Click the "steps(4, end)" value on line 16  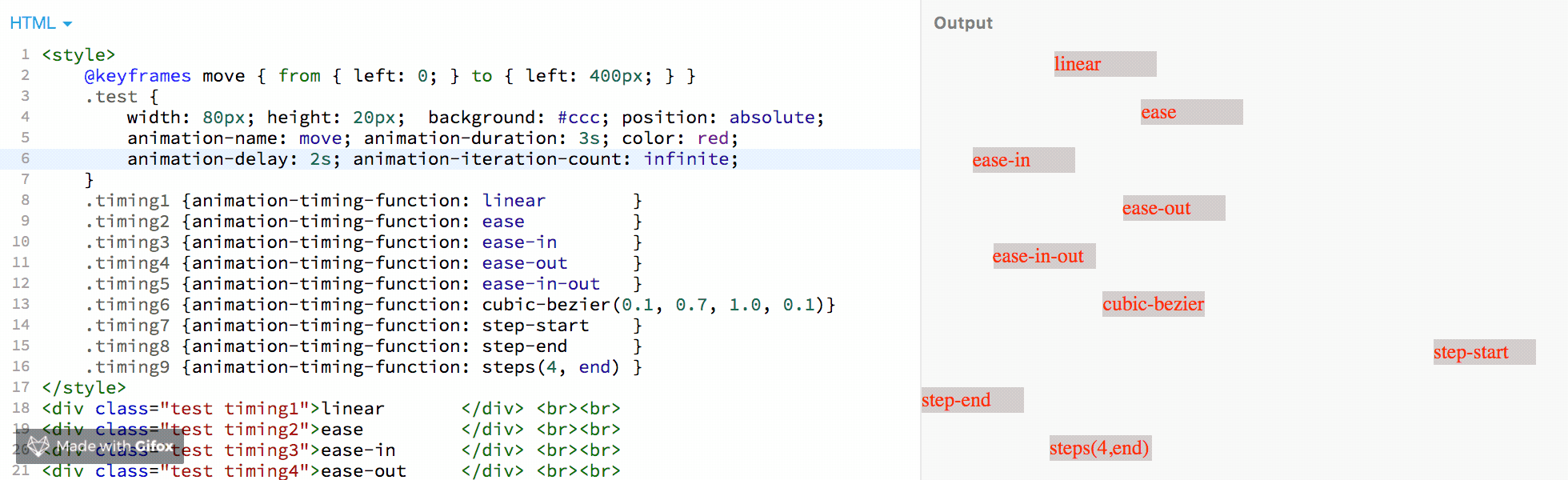coord(550,367)
